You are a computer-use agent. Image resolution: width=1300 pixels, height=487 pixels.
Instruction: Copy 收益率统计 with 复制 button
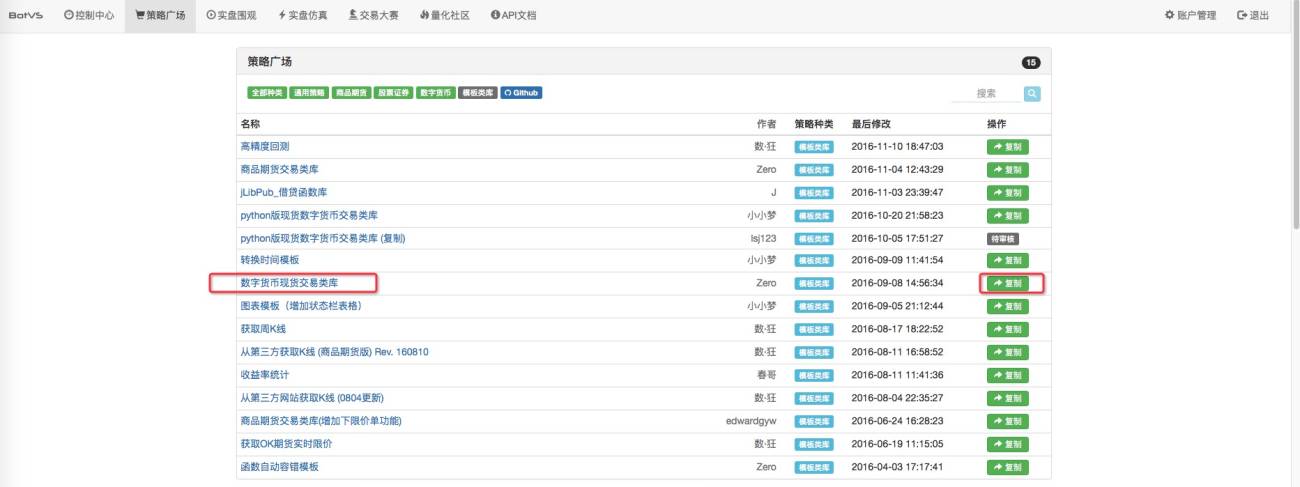pos(1007,376)
